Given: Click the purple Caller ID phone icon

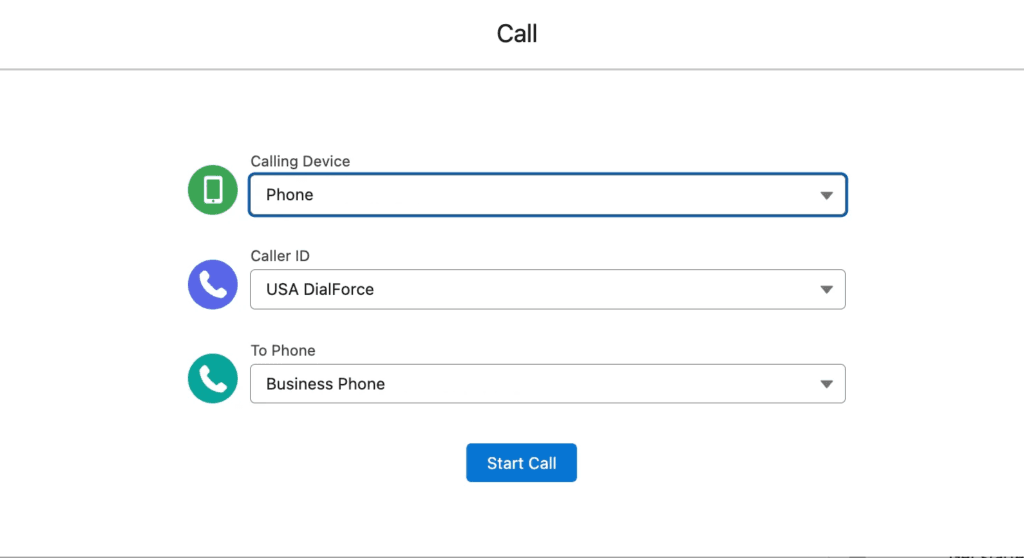Looking at the screenshot, I should click(213, 285).
